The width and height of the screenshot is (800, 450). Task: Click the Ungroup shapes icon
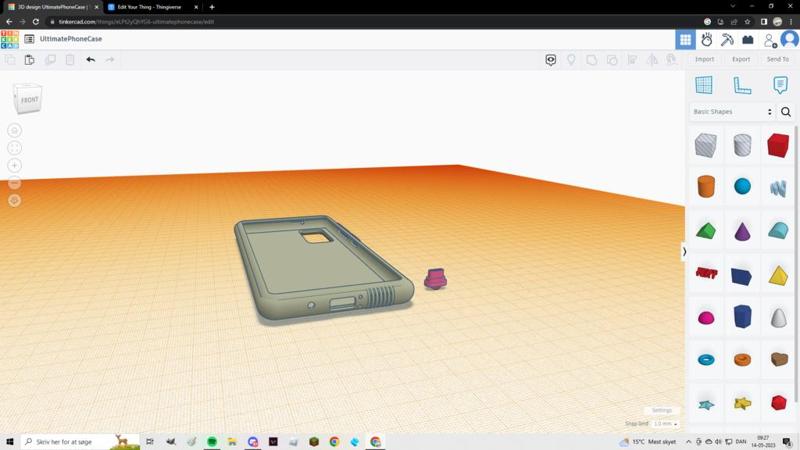612,60
